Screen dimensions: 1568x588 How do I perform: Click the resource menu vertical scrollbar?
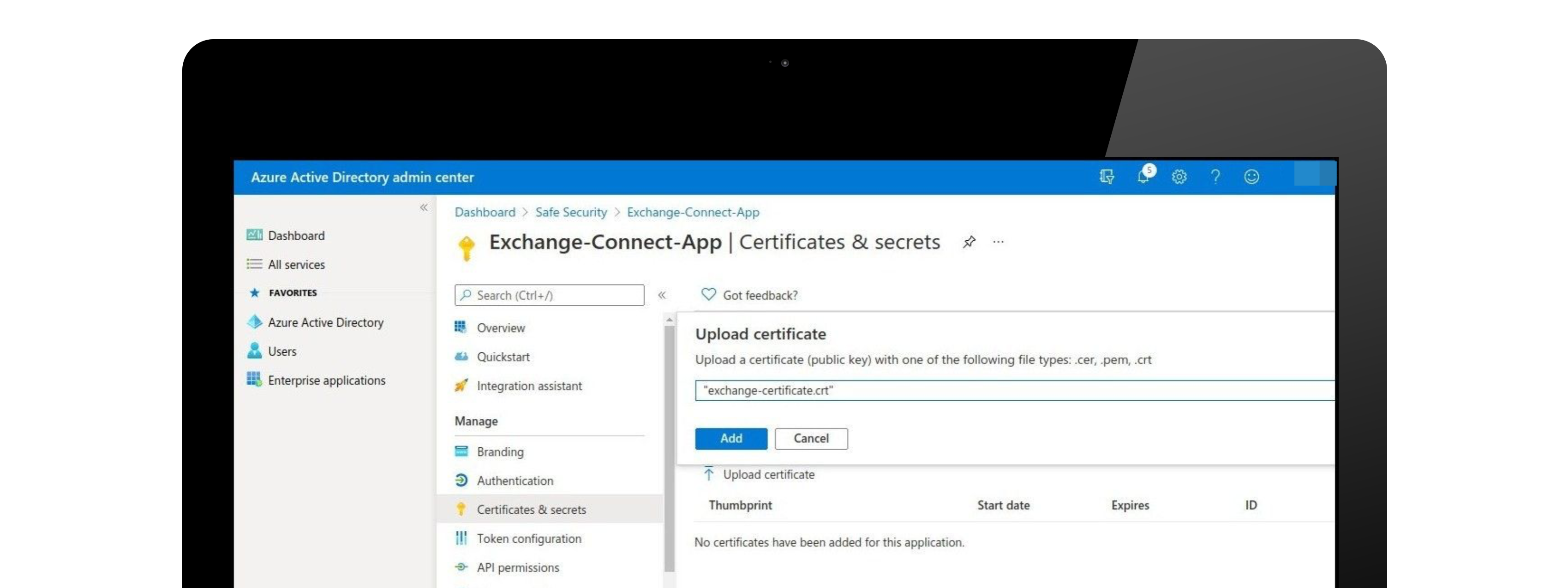coord(669,449)
